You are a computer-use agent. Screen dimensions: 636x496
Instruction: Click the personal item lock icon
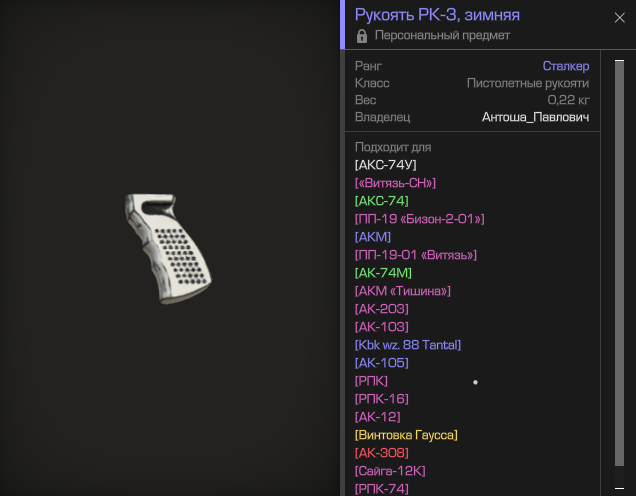(362, 36)
